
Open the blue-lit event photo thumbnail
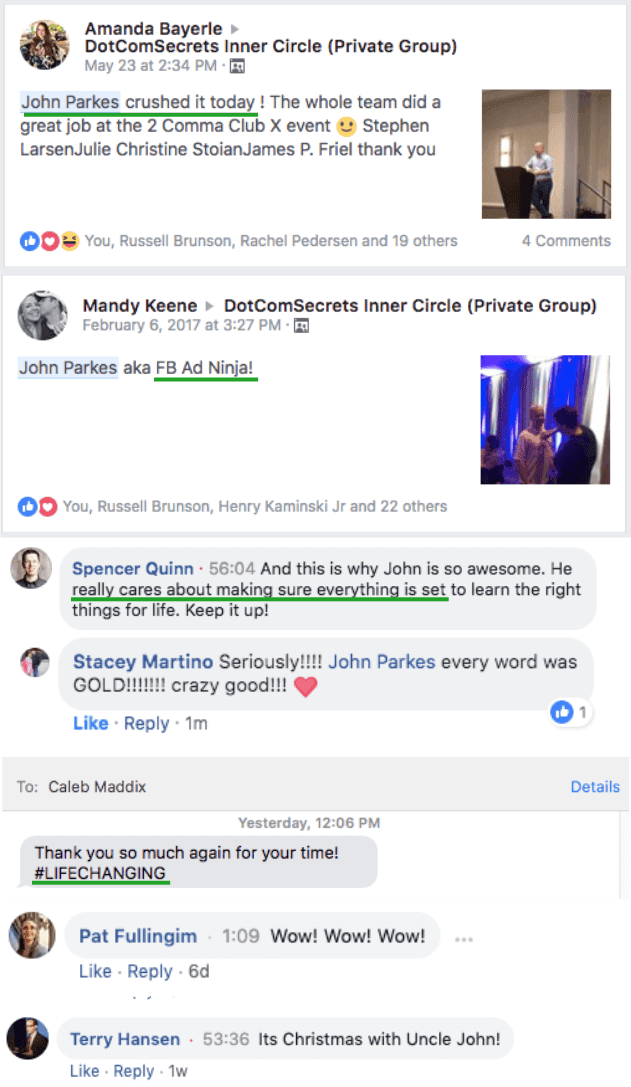coord(545,419)
